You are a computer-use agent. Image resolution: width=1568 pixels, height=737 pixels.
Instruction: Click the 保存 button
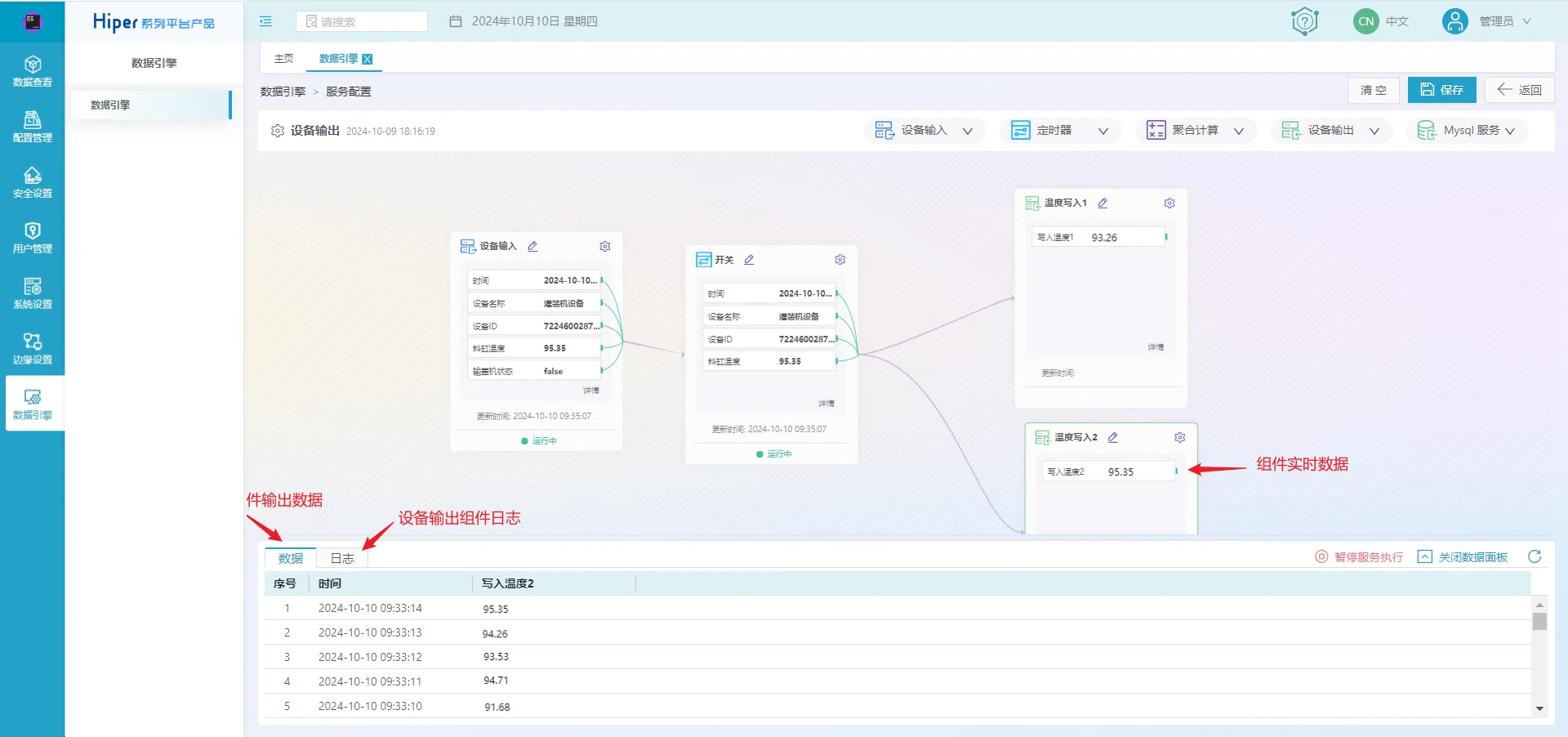point(1441,90)
